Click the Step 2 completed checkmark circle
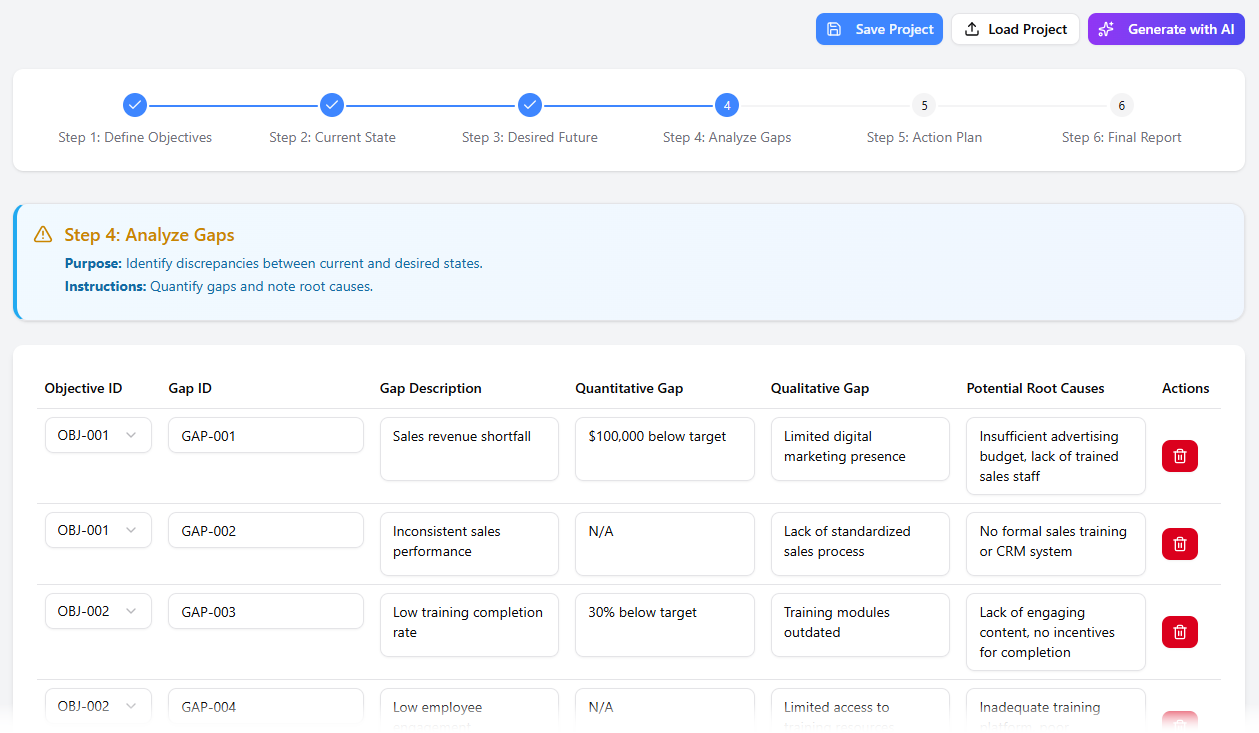Viewport: 1259px width, 733px height. 332,105
